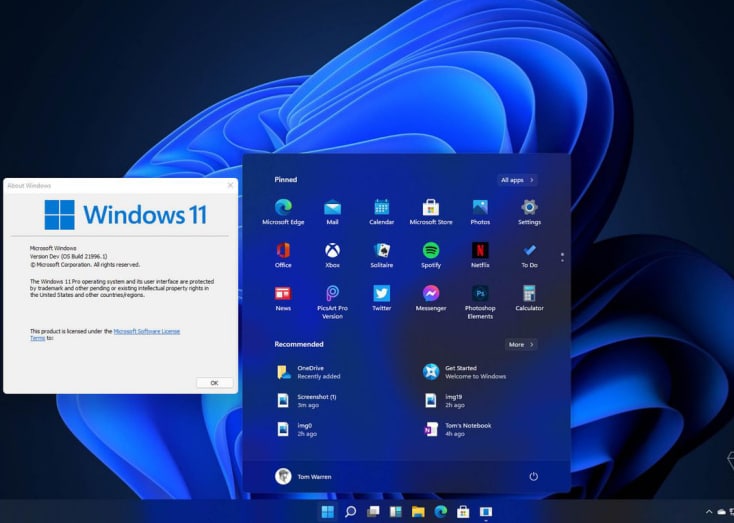This screenshot has height=523, width=734.
Task: Close the About Windows dialog
Action: click(230, 185)
